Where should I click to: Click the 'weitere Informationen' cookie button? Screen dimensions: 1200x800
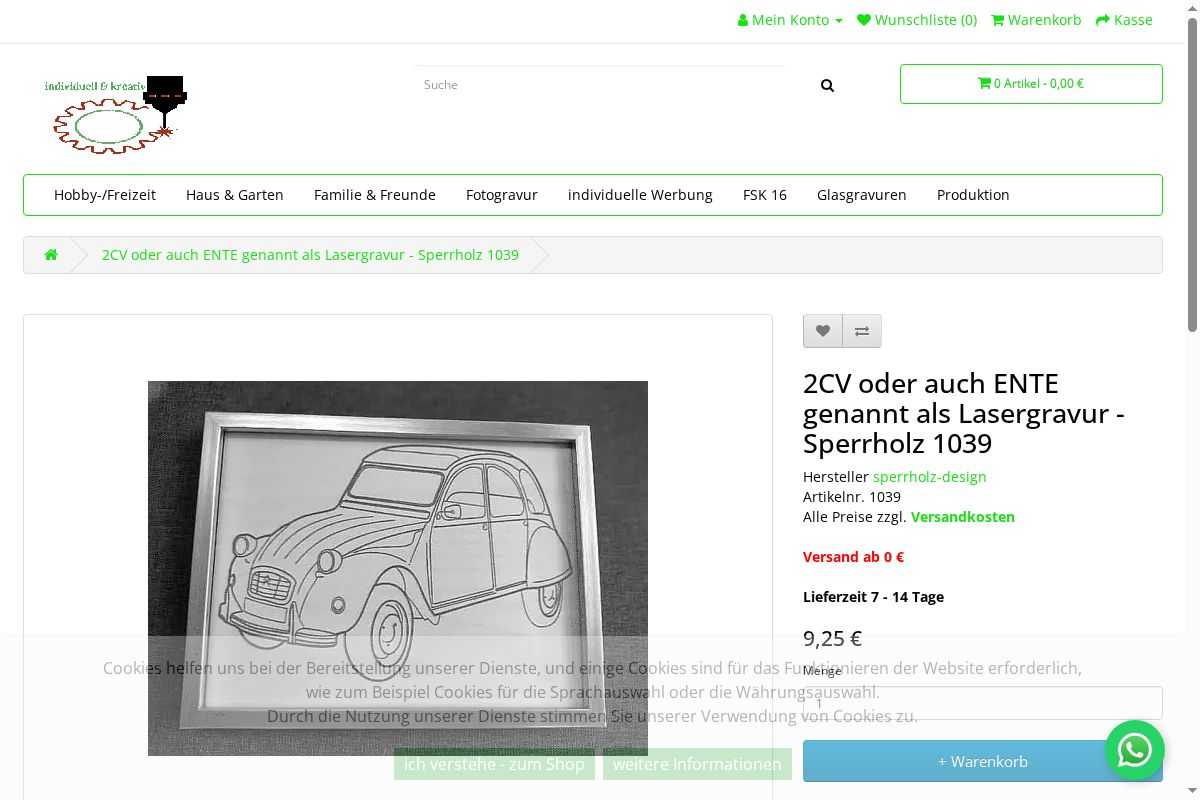697,764
